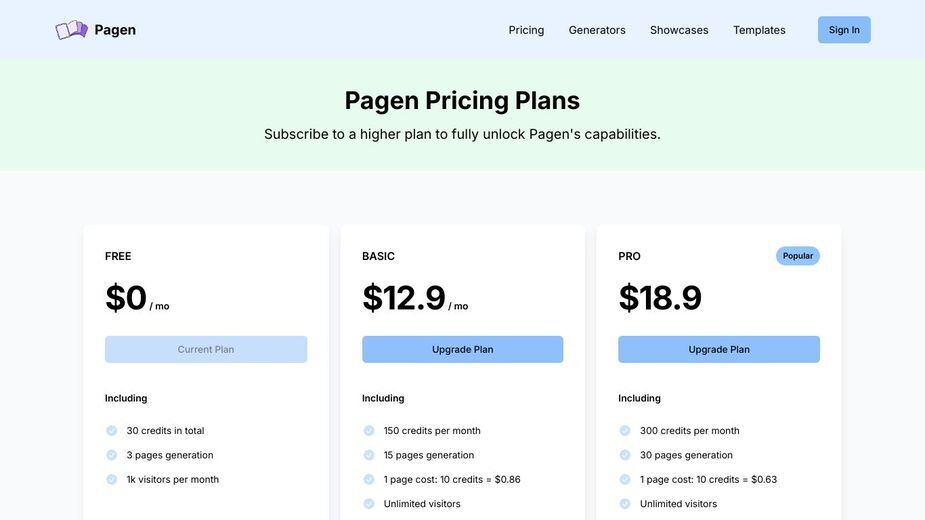
Task: Click checkmark icon beside Basic plan Unlimited visitors
Action: coord(369,503)
